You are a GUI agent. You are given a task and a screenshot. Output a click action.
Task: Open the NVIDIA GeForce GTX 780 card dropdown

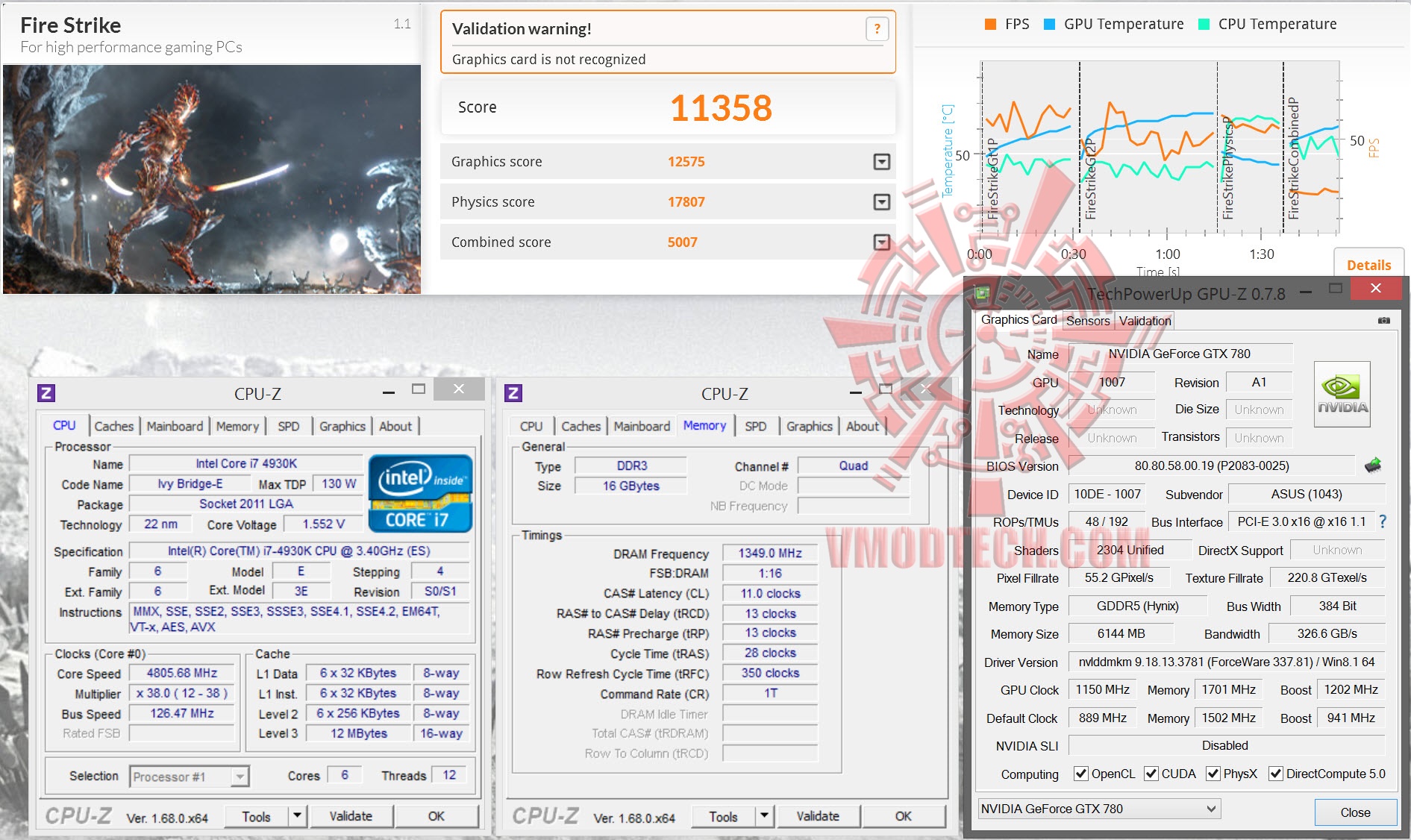coord(1099,809)
